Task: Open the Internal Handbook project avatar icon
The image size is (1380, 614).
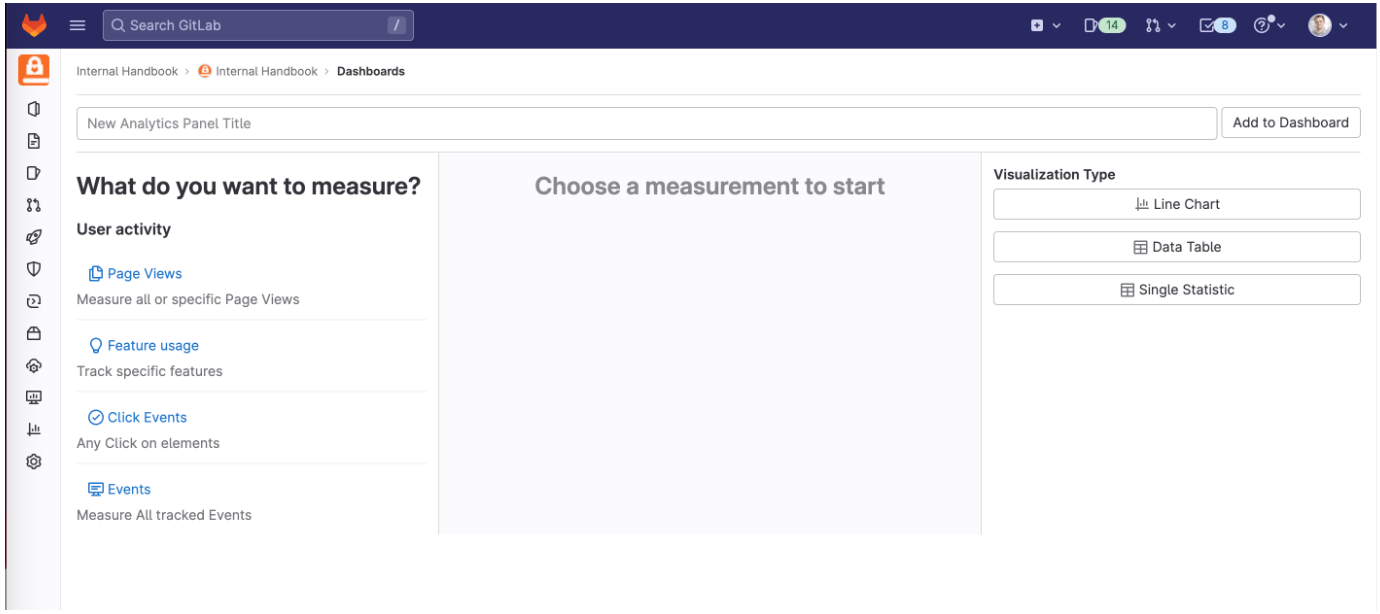Action: [x=33, y=69]
